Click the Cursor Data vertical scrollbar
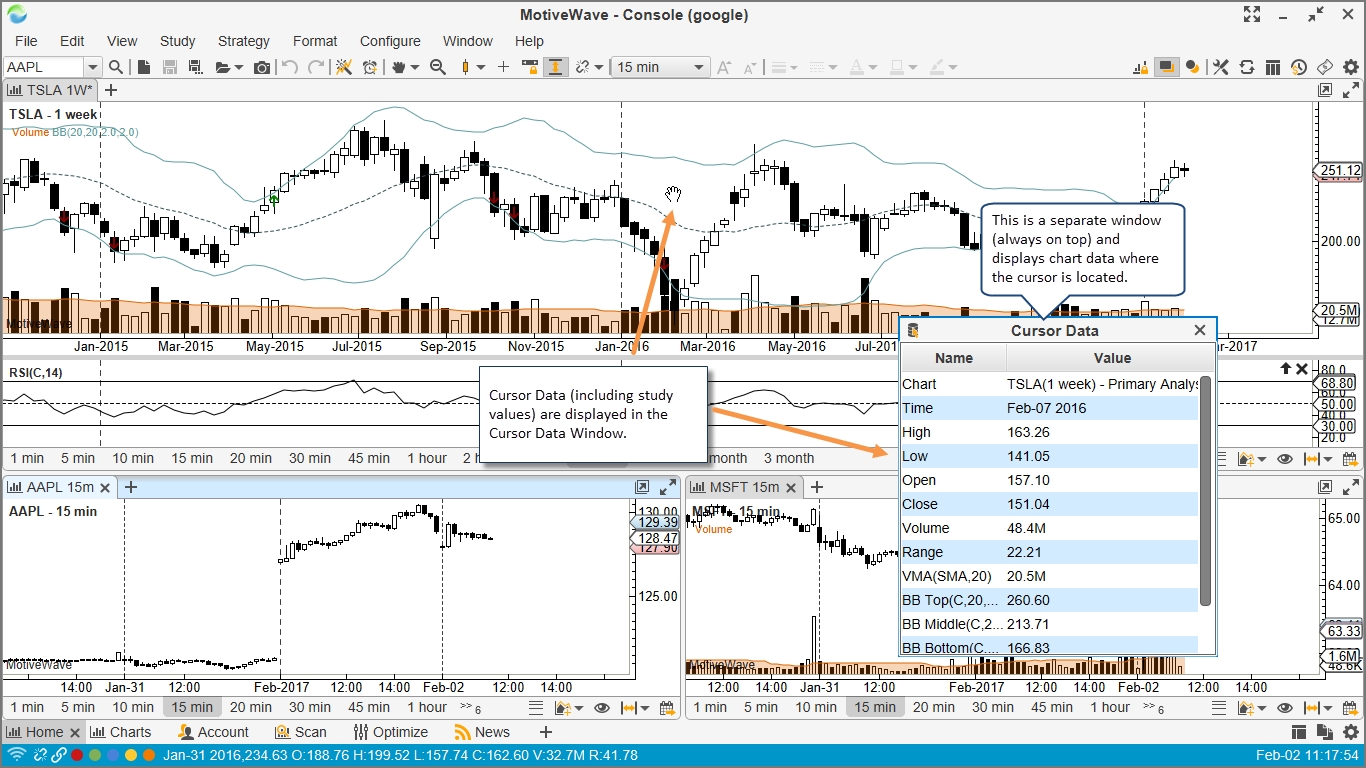The height and width of the screenshot is (768, 1366). click(1206, 490)
